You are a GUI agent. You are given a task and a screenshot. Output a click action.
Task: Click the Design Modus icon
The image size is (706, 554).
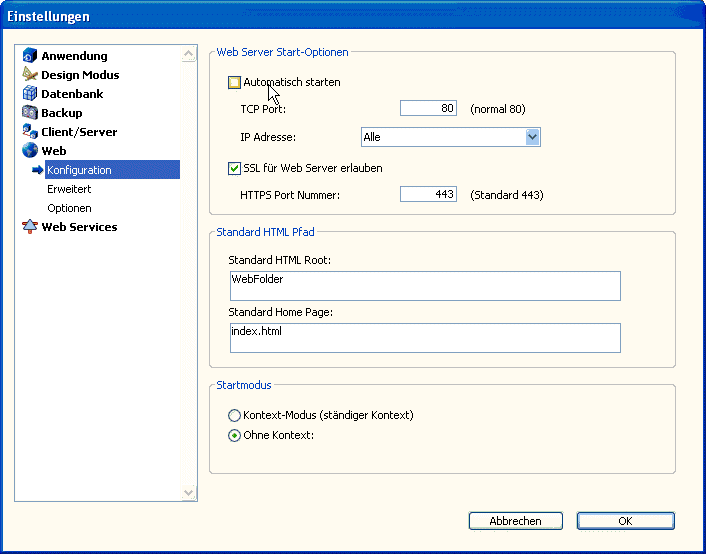(30, 75)
